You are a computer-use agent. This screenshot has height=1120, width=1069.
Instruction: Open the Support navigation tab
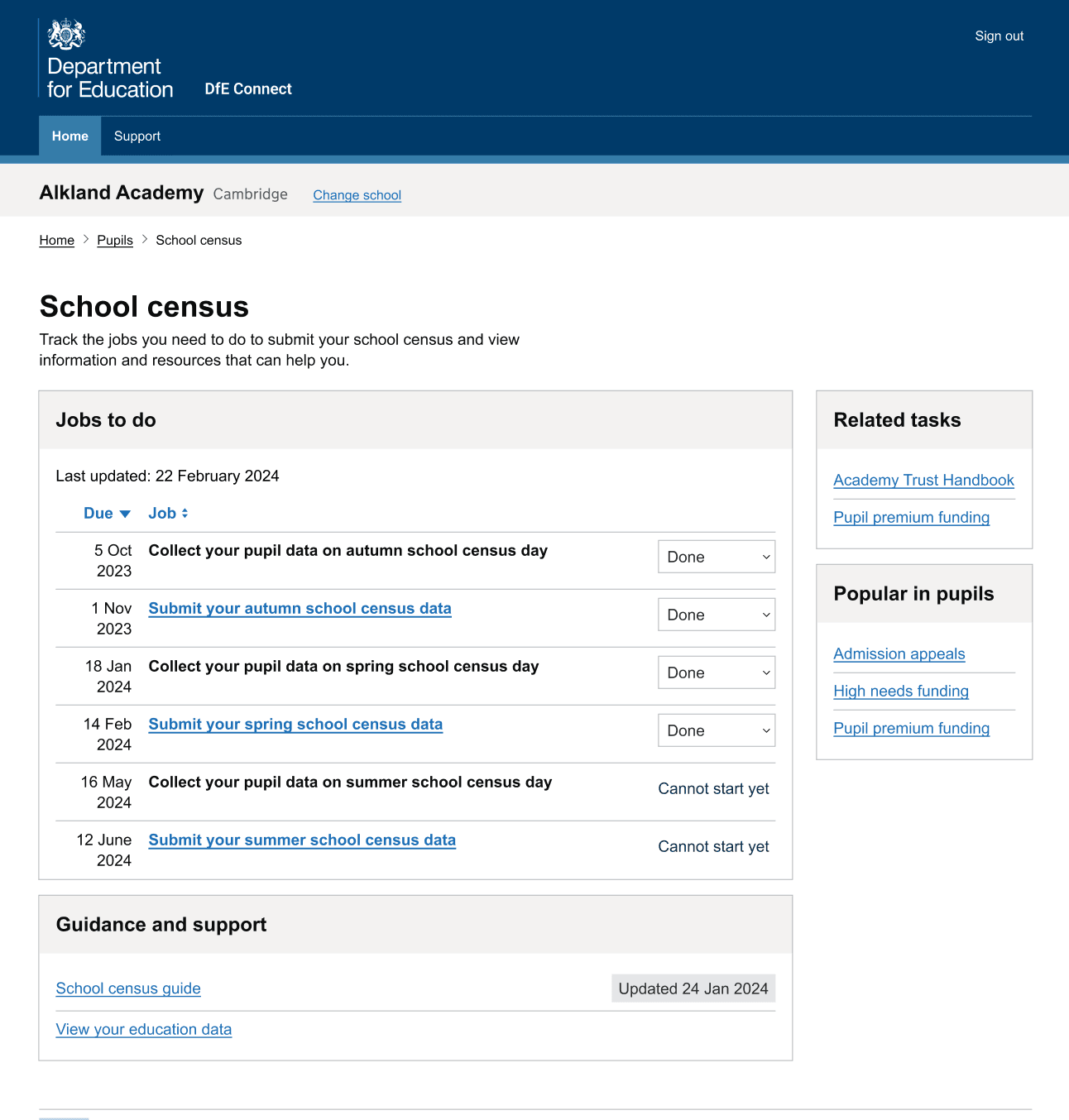tap(137, 136)
